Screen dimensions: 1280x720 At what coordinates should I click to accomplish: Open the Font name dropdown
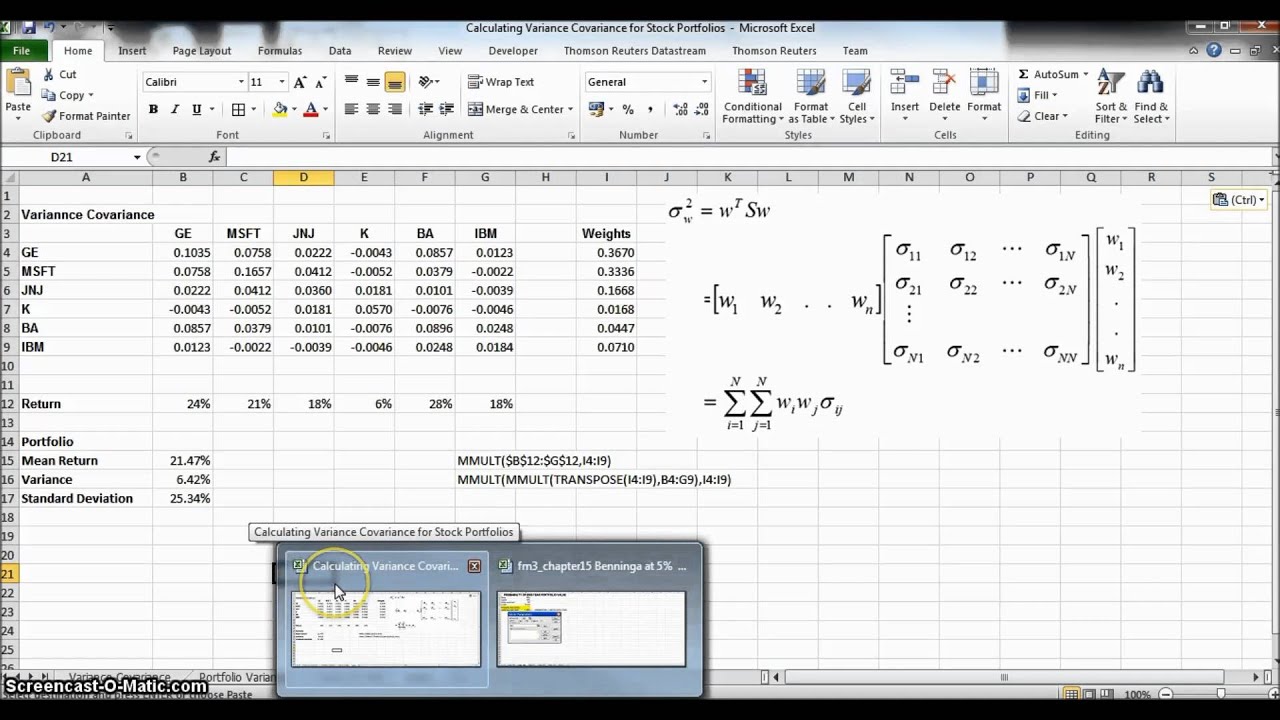pos(241,82)
